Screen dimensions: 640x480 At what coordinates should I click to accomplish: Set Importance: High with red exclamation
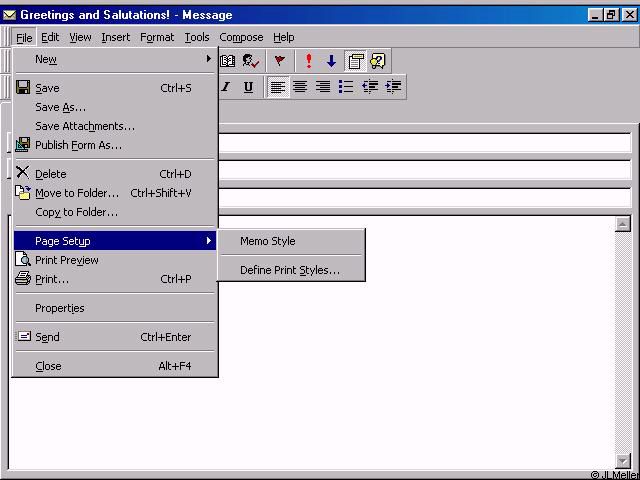tap(309, 61)
